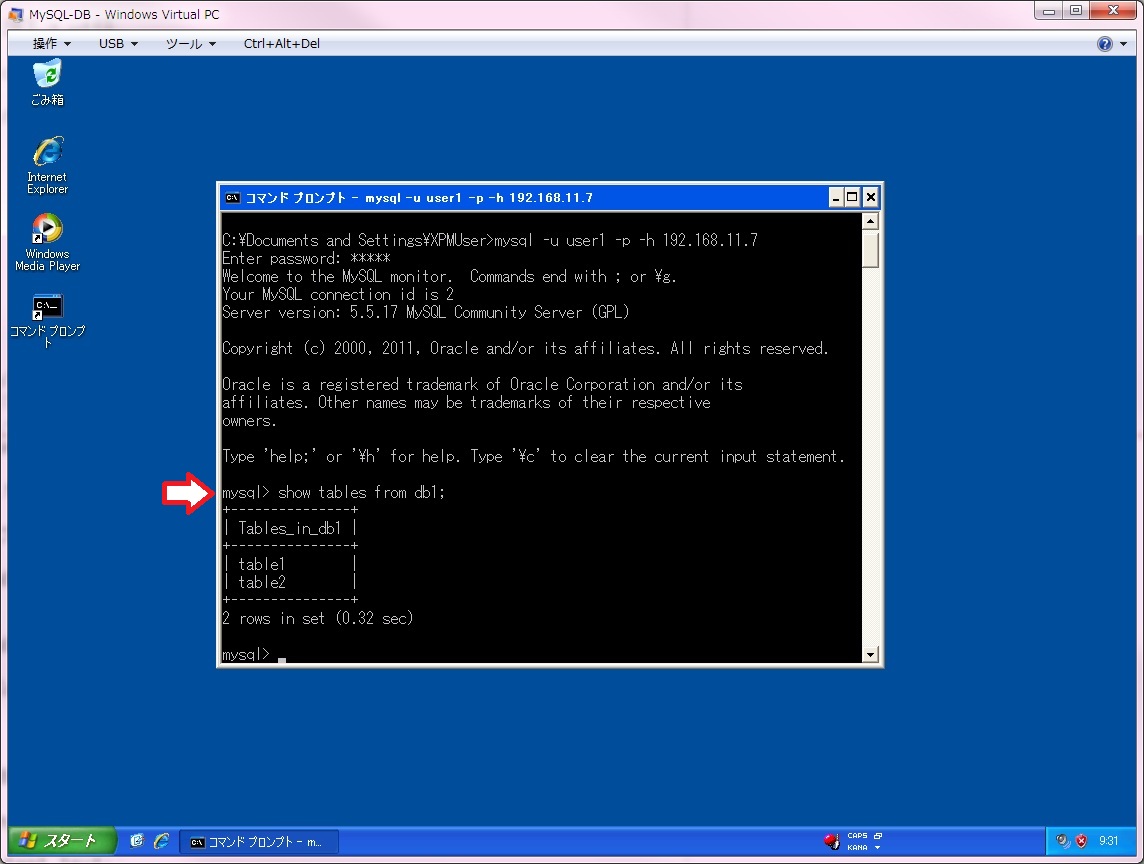This screenshot has width=1144, height=864.
Task: Minimize the Windows Virtual PC window
Action: [x=1048, y=10]
